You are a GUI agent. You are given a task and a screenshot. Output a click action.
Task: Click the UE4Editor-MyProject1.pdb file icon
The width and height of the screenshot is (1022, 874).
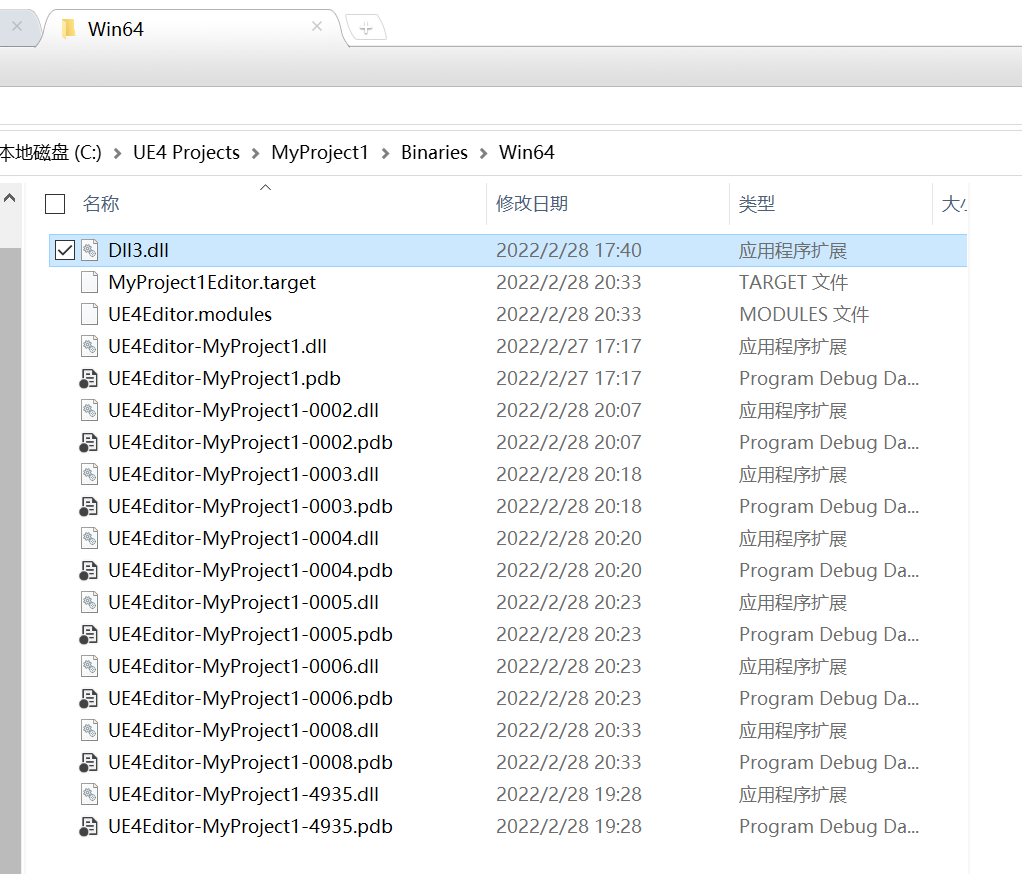(89, 378)
